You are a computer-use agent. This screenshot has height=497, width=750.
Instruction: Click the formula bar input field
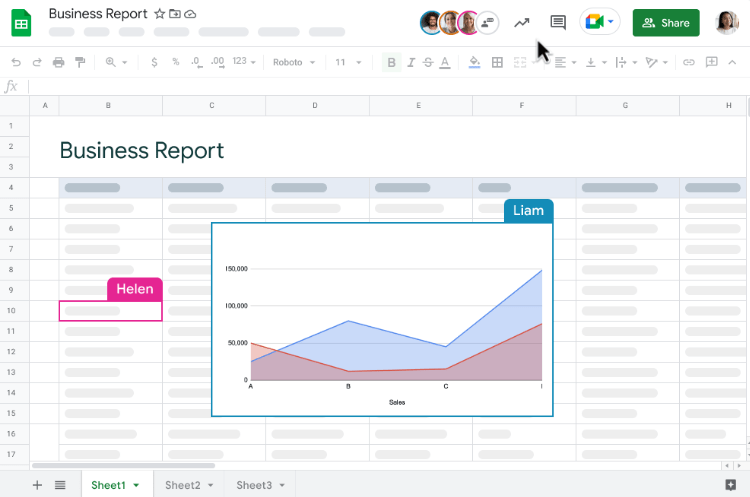(x=380, y=86)
